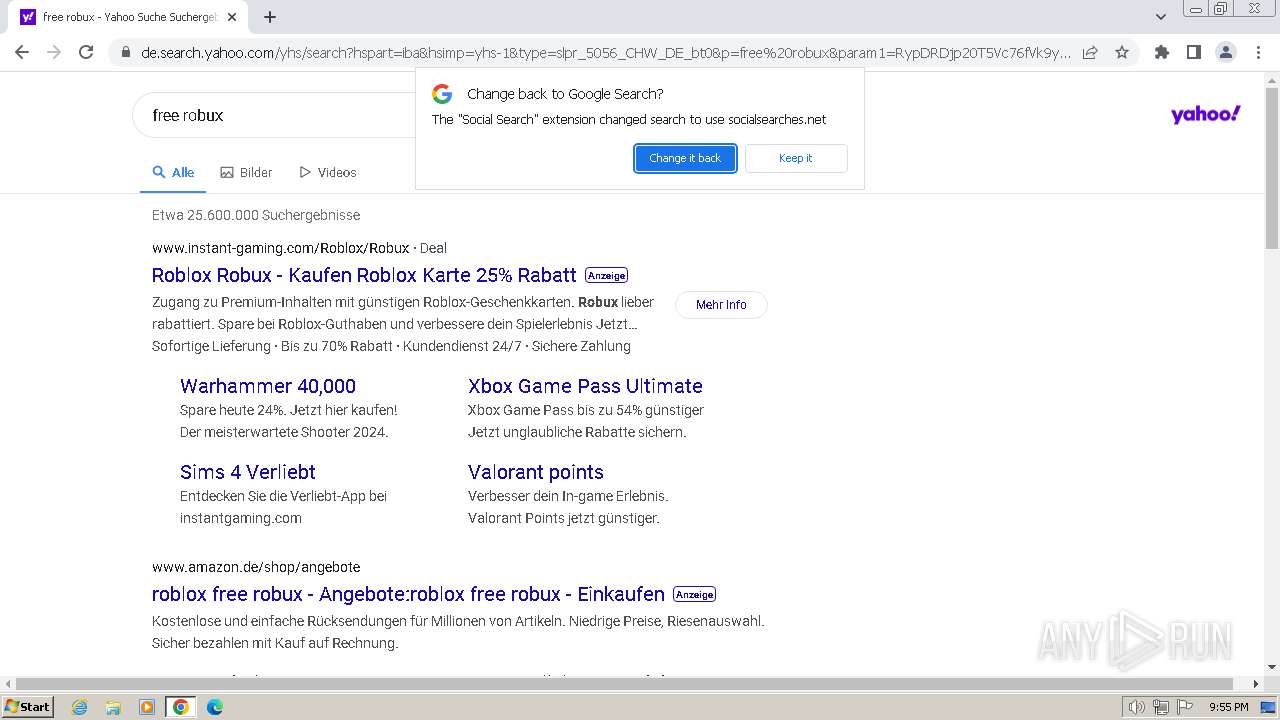Click the Yahoo logo

tap(1205, 114)
